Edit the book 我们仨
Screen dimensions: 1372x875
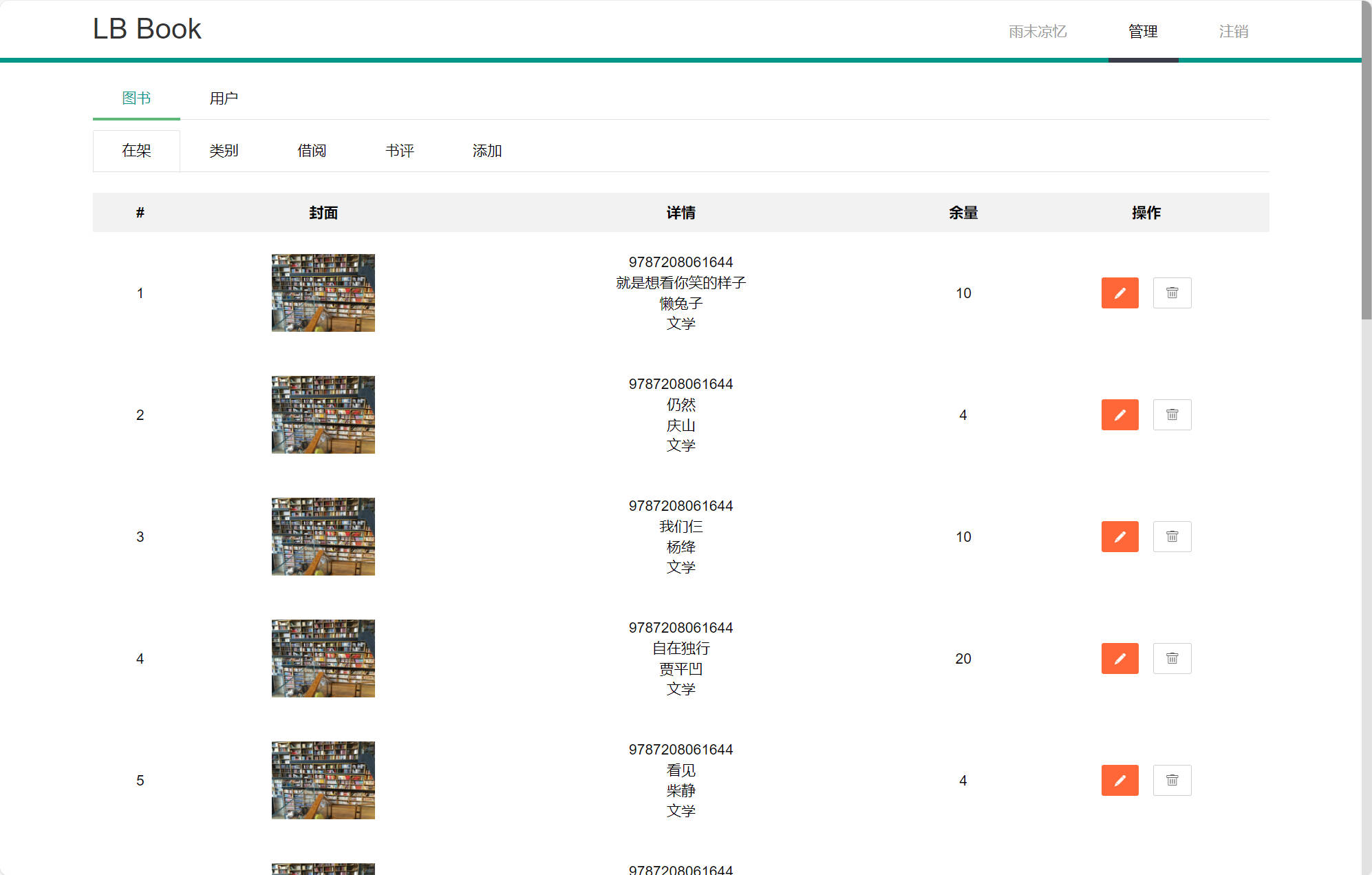(1119, 536)
